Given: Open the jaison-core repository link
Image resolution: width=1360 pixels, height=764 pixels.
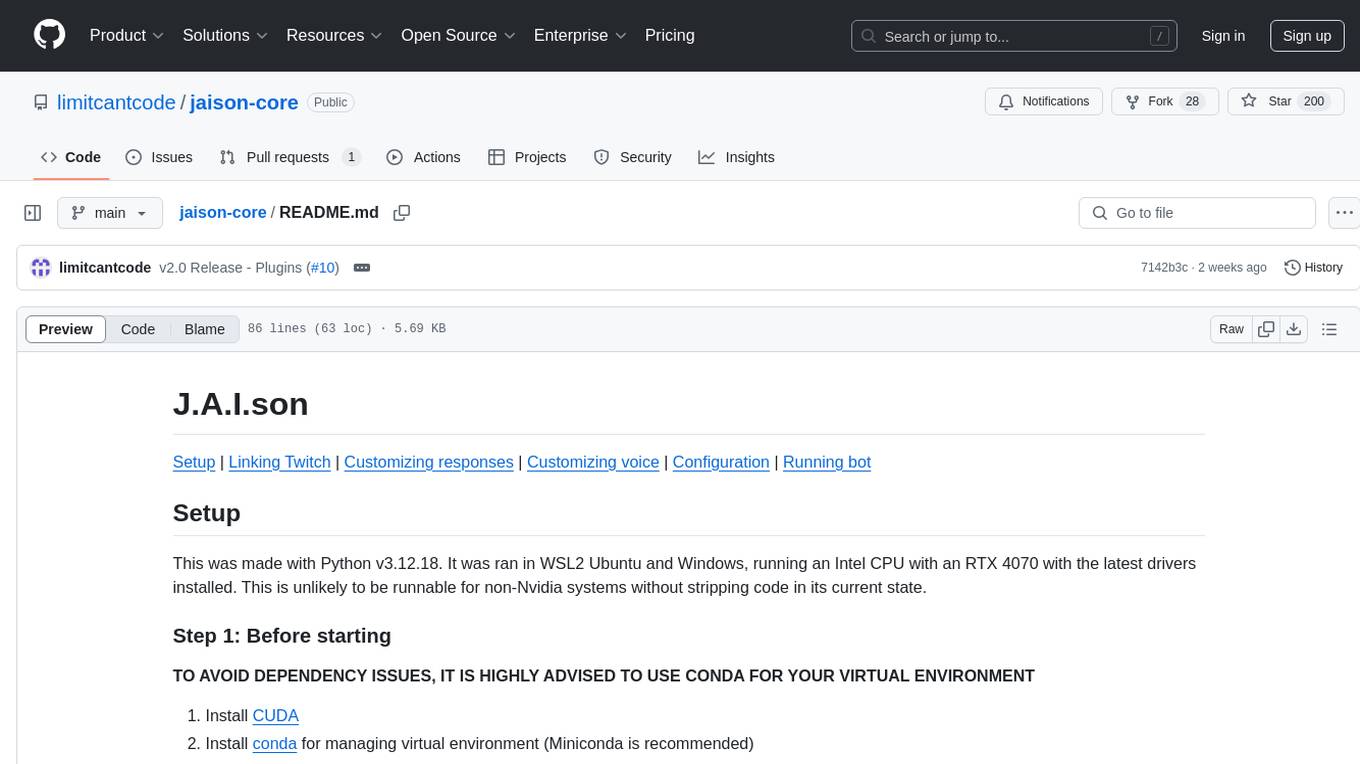Looking at the screenshot, I should [x=244, y=102].
